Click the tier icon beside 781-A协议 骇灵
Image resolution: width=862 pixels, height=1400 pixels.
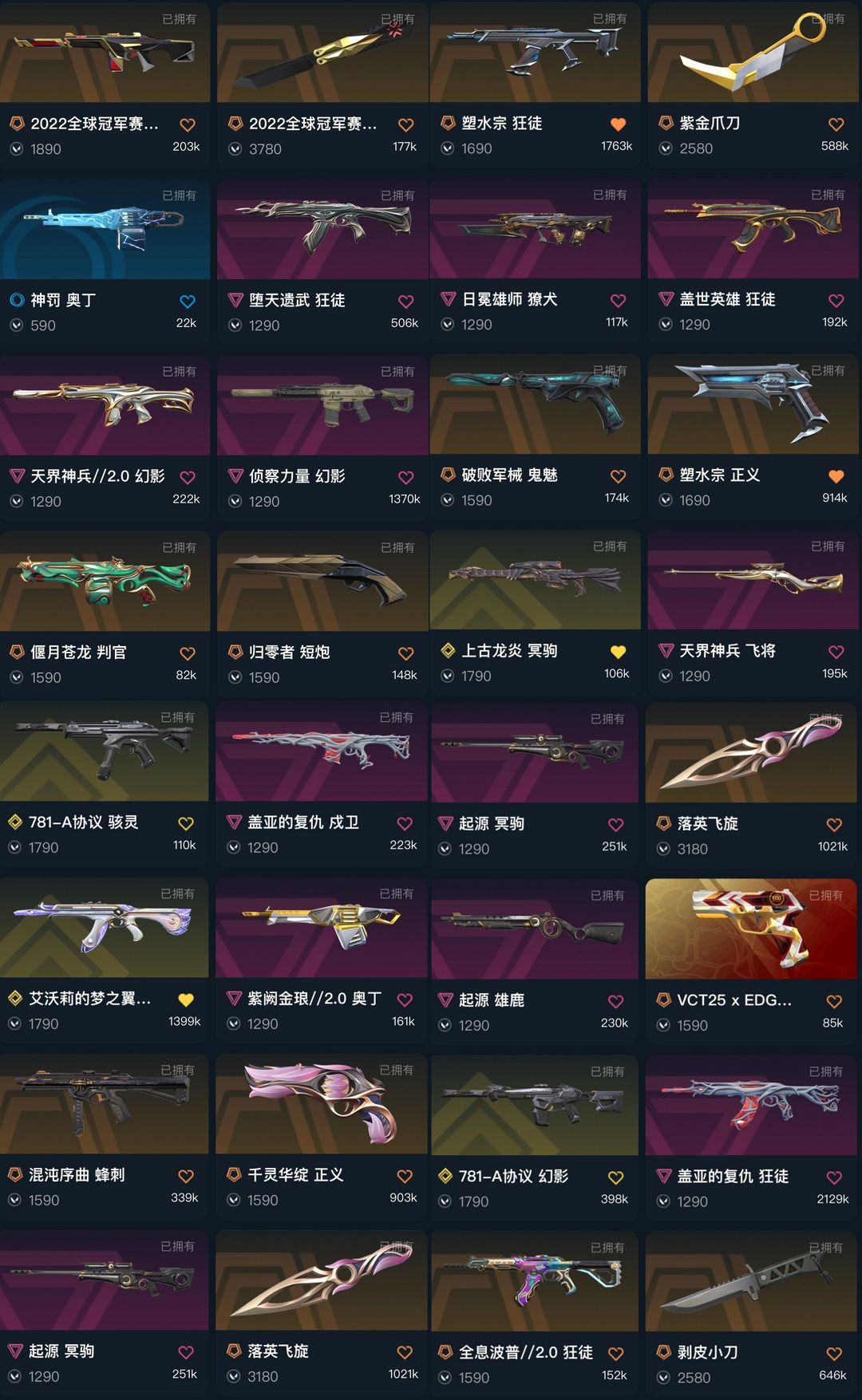(x=14, y=822)
